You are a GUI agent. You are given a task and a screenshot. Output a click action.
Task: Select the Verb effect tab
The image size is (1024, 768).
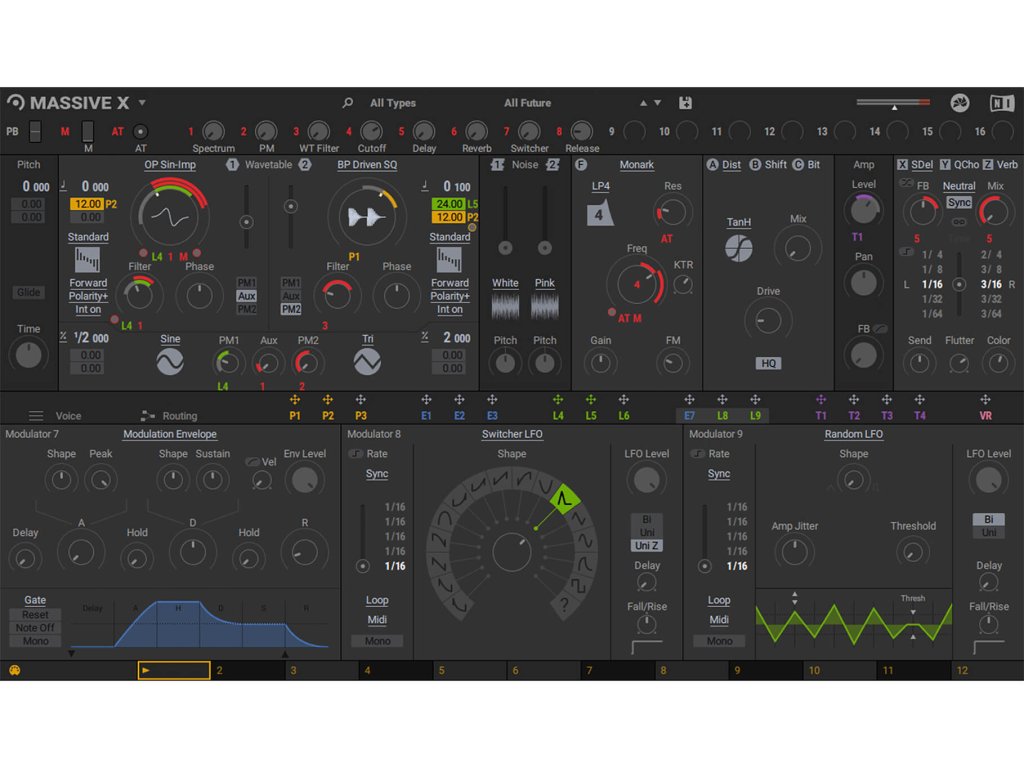(1006, 165)
